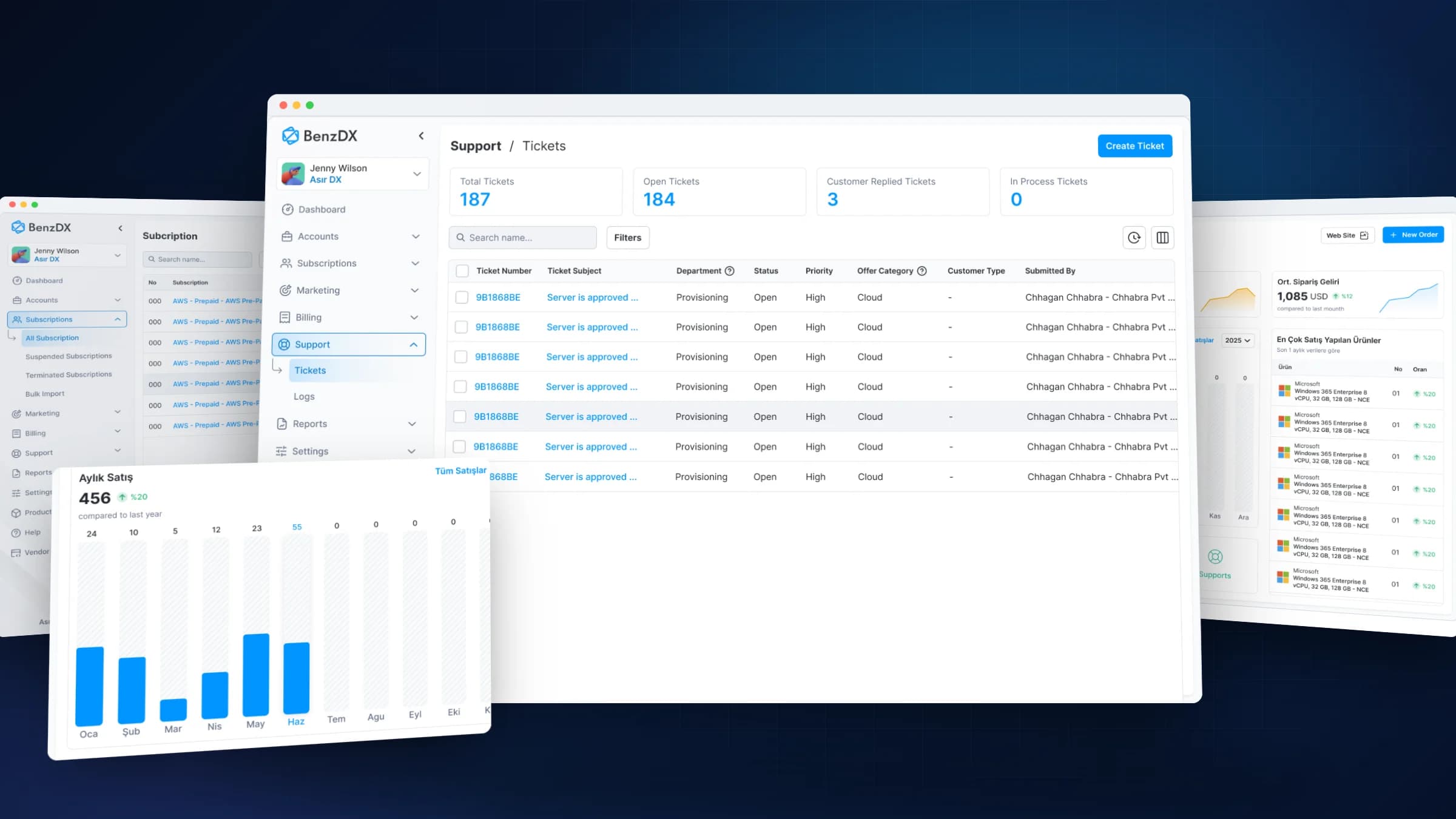Click the Search name field in the Subscription window
Image resolution: width=1456 pixels, height=819 pixels.
pos(197,259)
